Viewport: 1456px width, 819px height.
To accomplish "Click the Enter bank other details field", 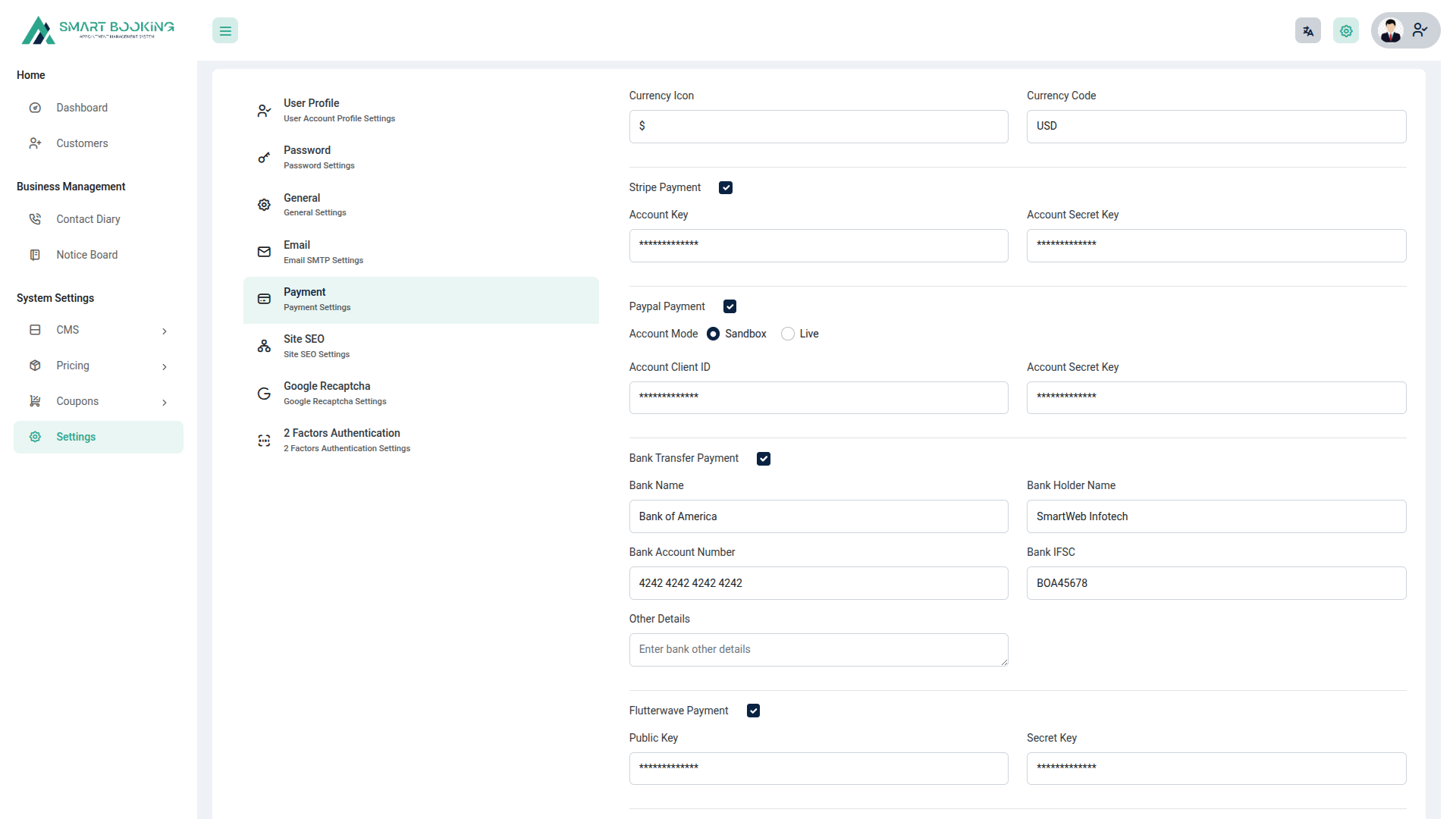I will point(818,650).
